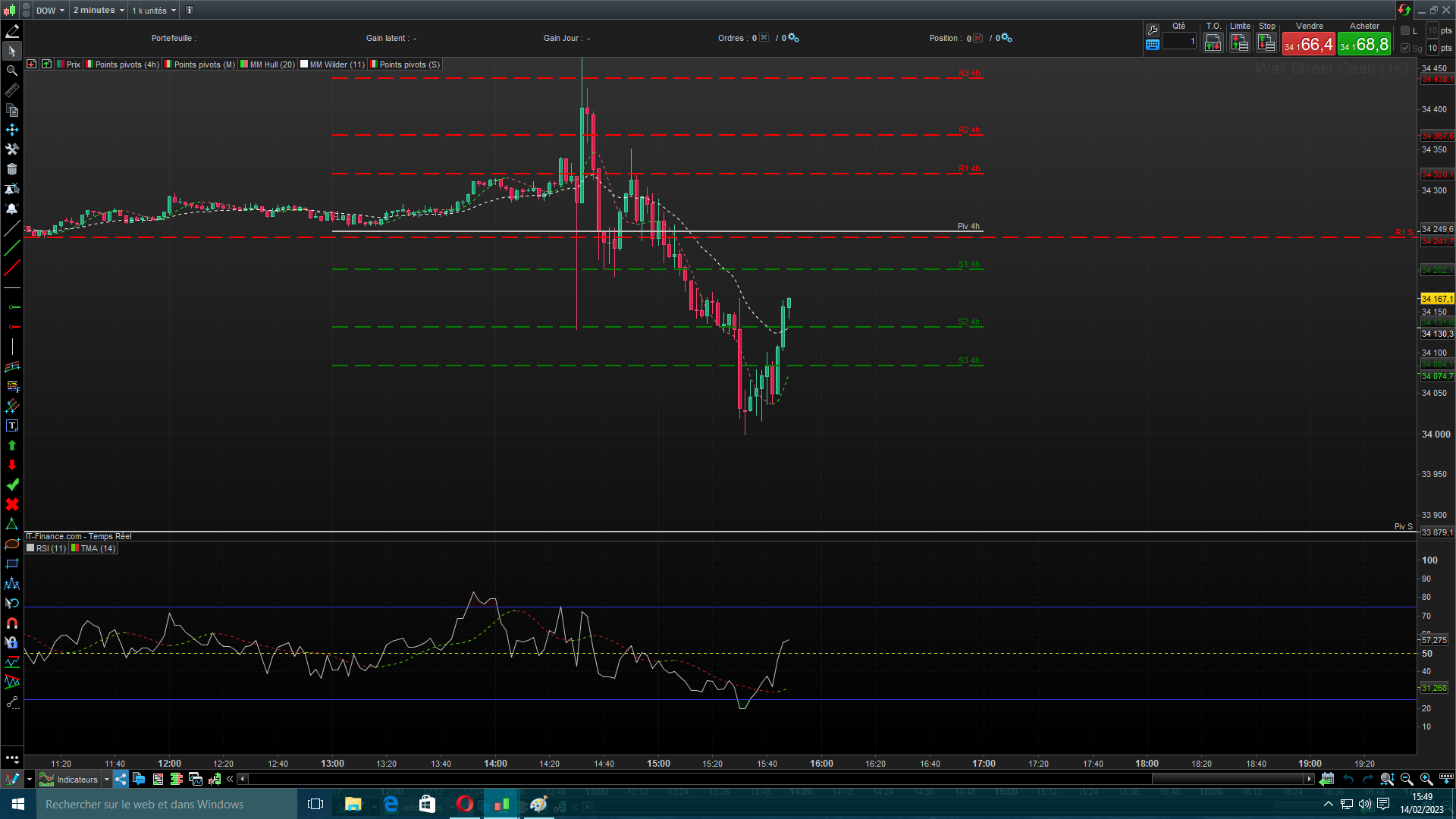
Task: Toggle the Sg checkbox
Action: [1405, 48]
